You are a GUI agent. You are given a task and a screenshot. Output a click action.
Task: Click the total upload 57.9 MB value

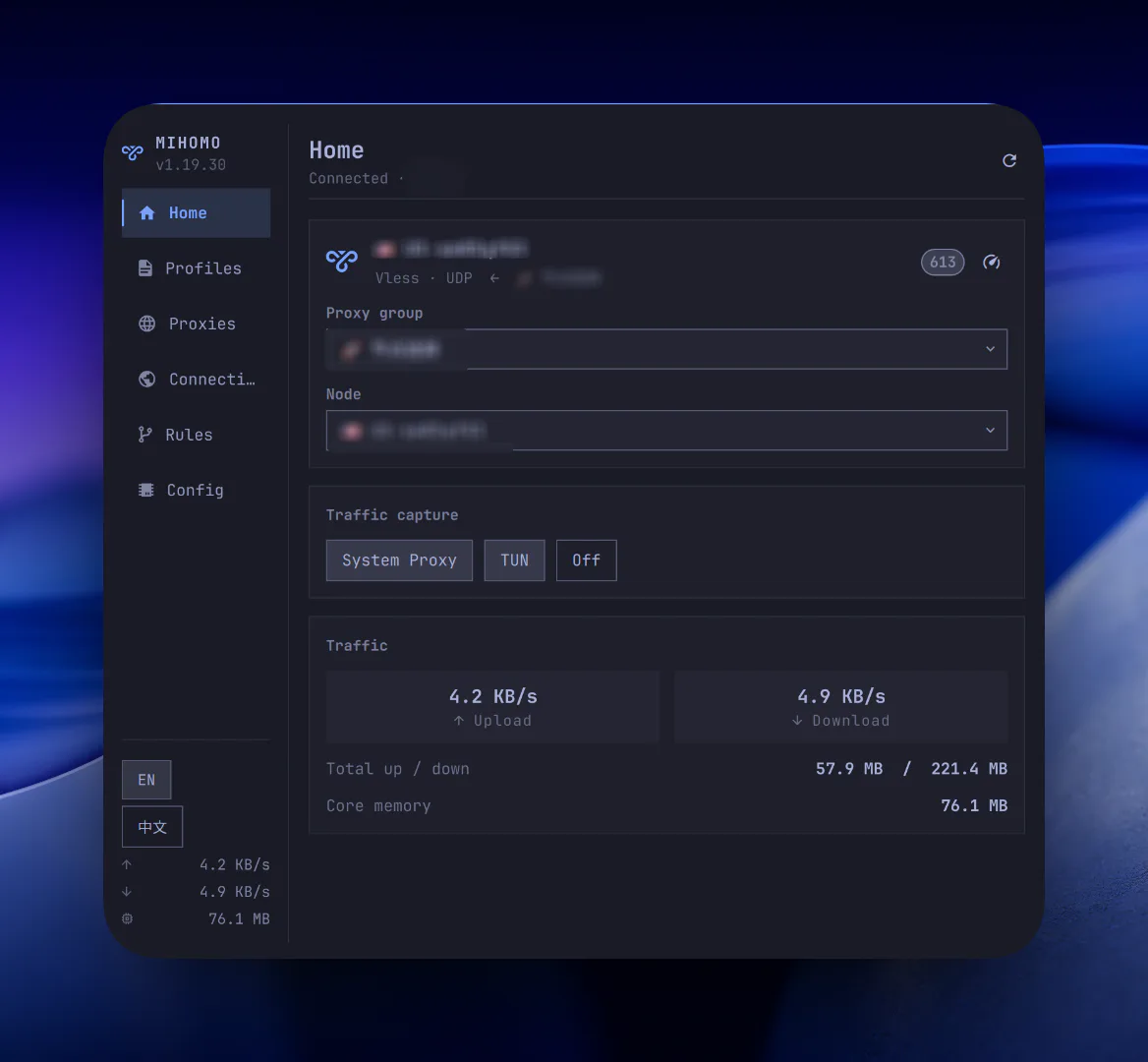click(x=849, y=769)
